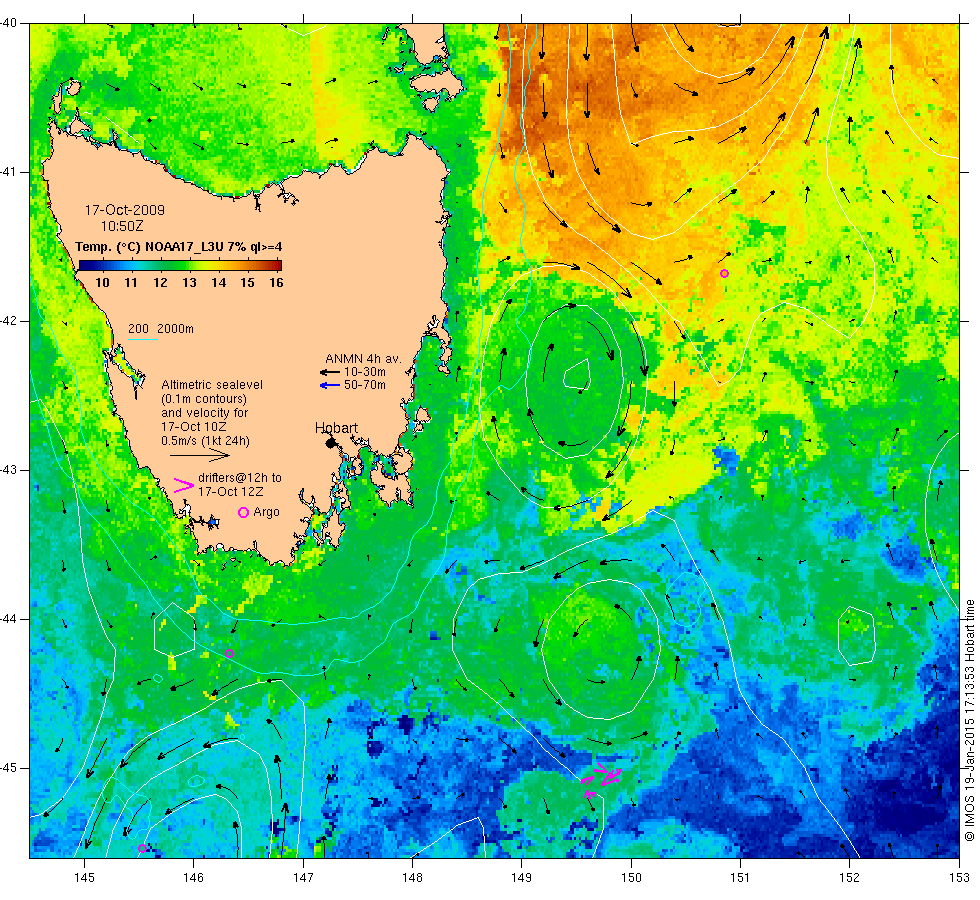The image size is (980, 900).
Task: Click the black 10-30m legend arrow
Action: tap(329, 372)
